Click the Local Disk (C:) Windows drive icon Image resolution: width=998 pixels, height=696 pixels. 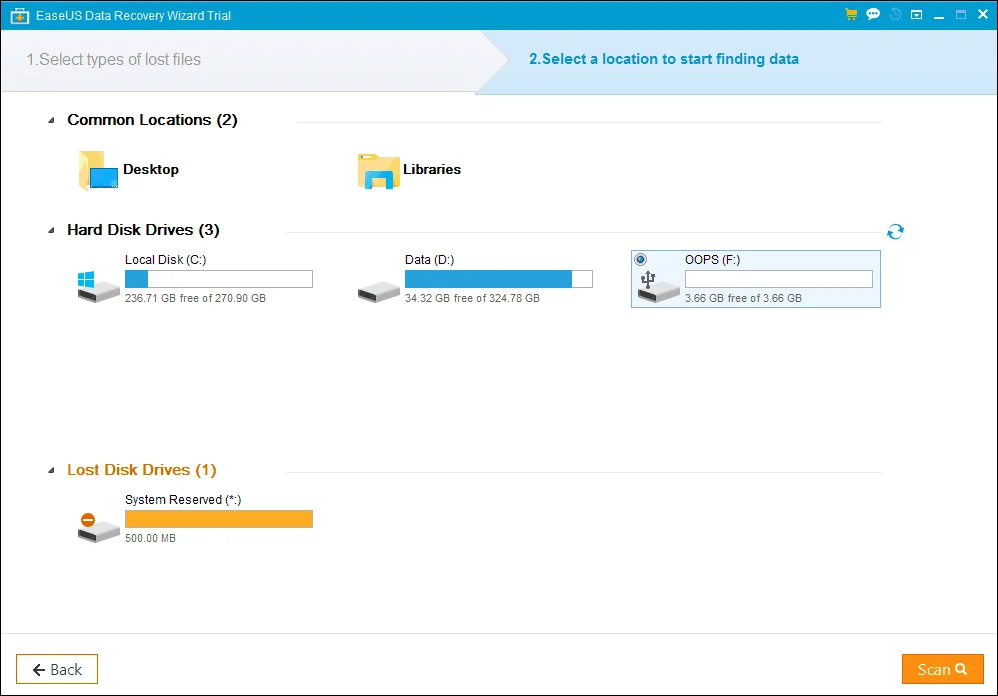(98, 286)
